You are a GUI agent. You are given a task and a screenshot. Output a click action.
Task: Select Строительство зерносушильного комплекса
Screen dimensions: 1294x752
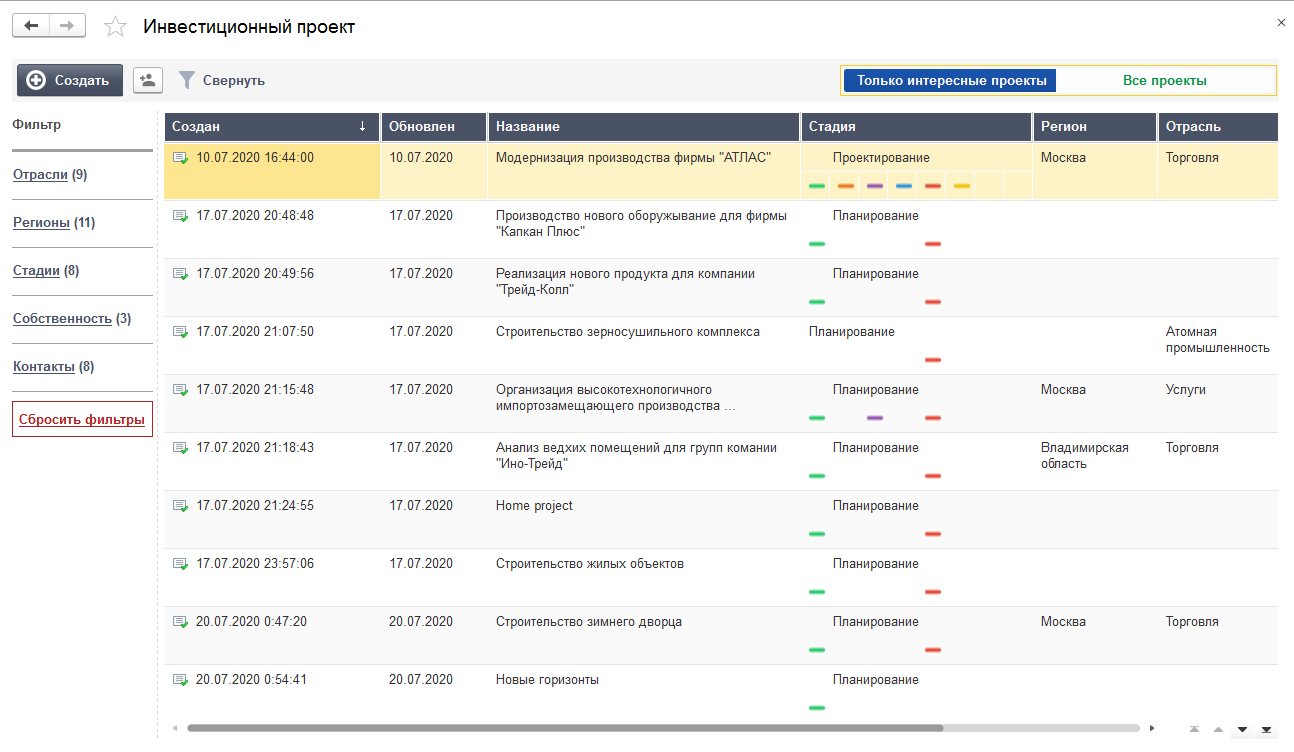628,332
